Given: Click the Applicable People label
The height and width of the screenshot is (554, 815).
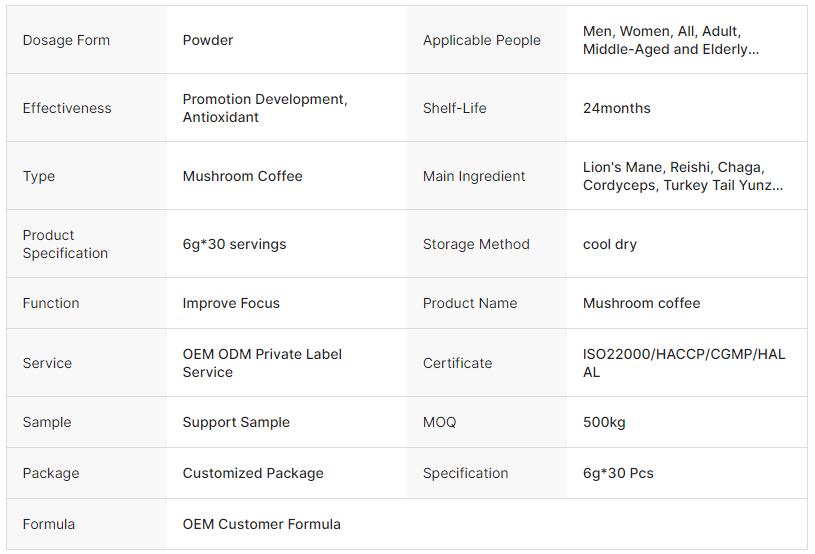Looking at the screenshot, I should click(x=481, y=40).
